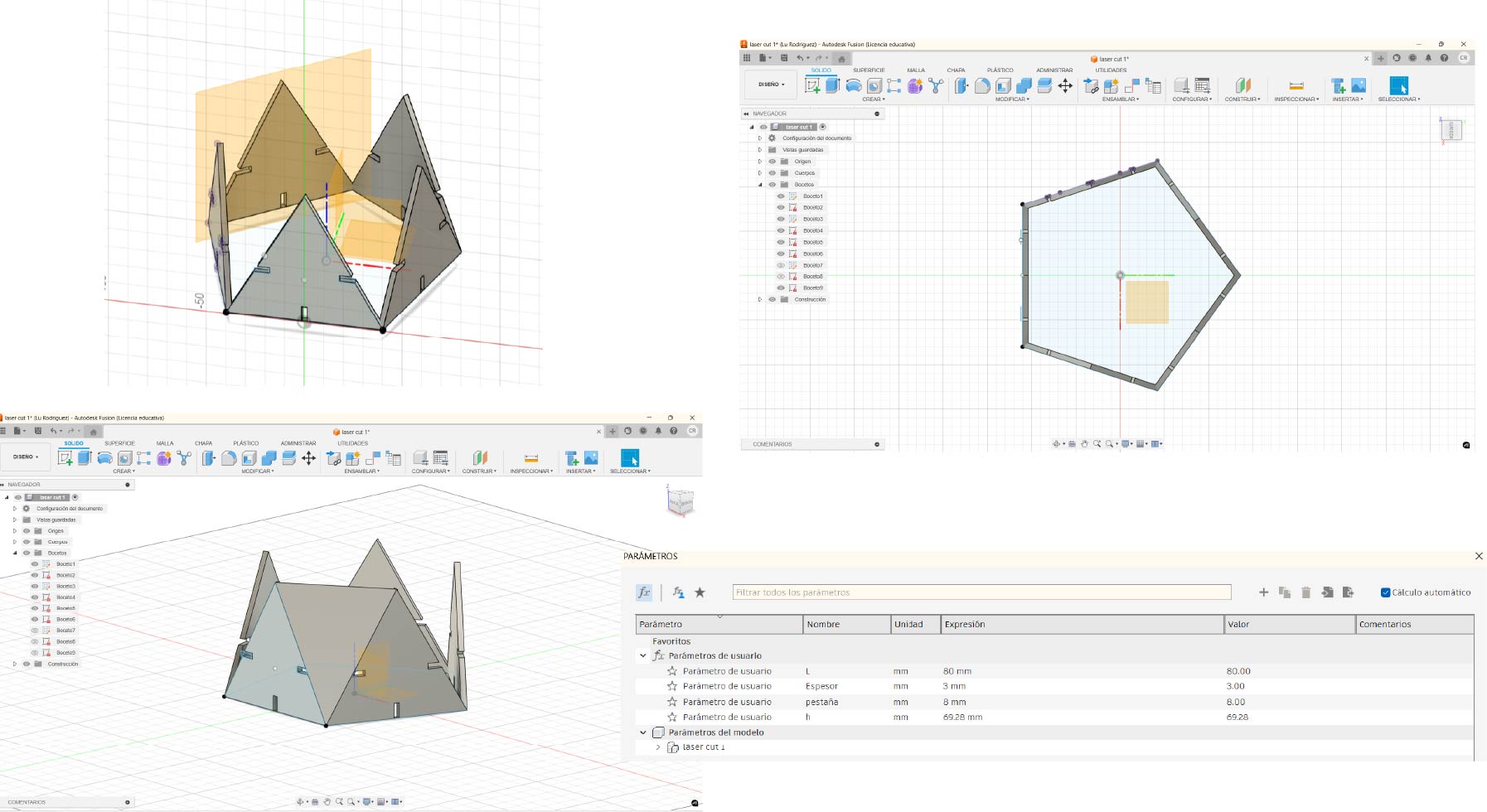
Task: Click the Insert image icon in the pentagon top-view window
Action: (x=1359, y=85)
